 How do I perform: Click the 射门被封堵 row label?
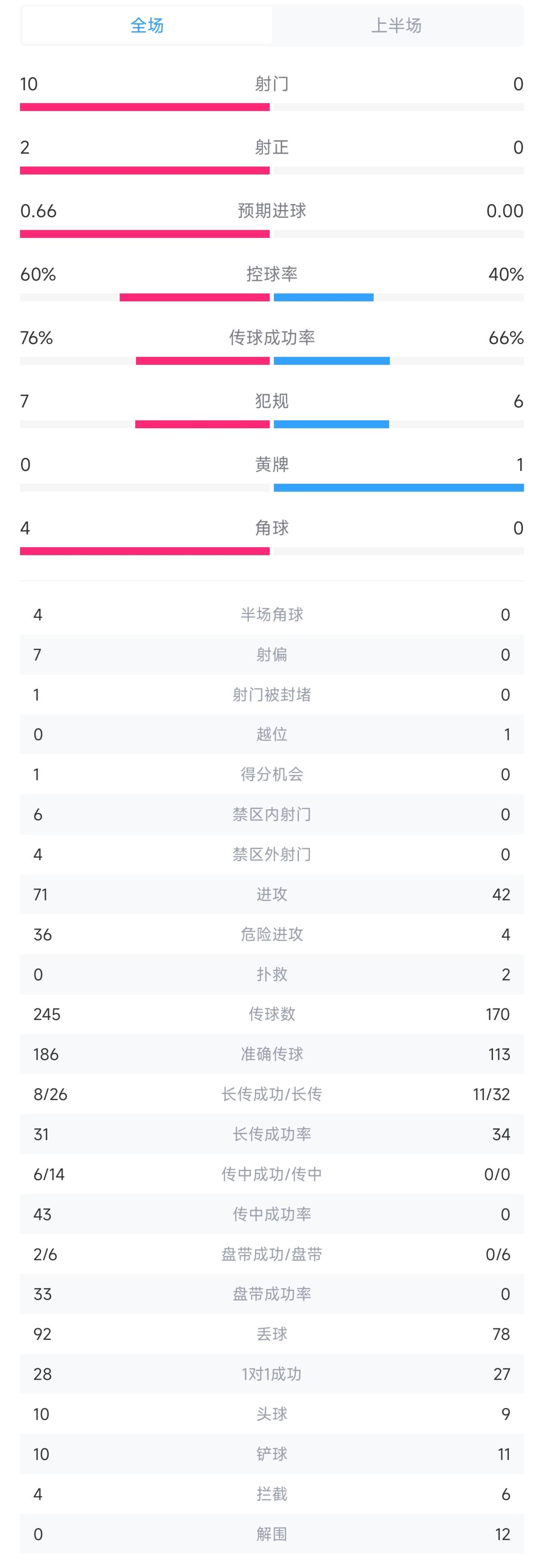(272, 695)
